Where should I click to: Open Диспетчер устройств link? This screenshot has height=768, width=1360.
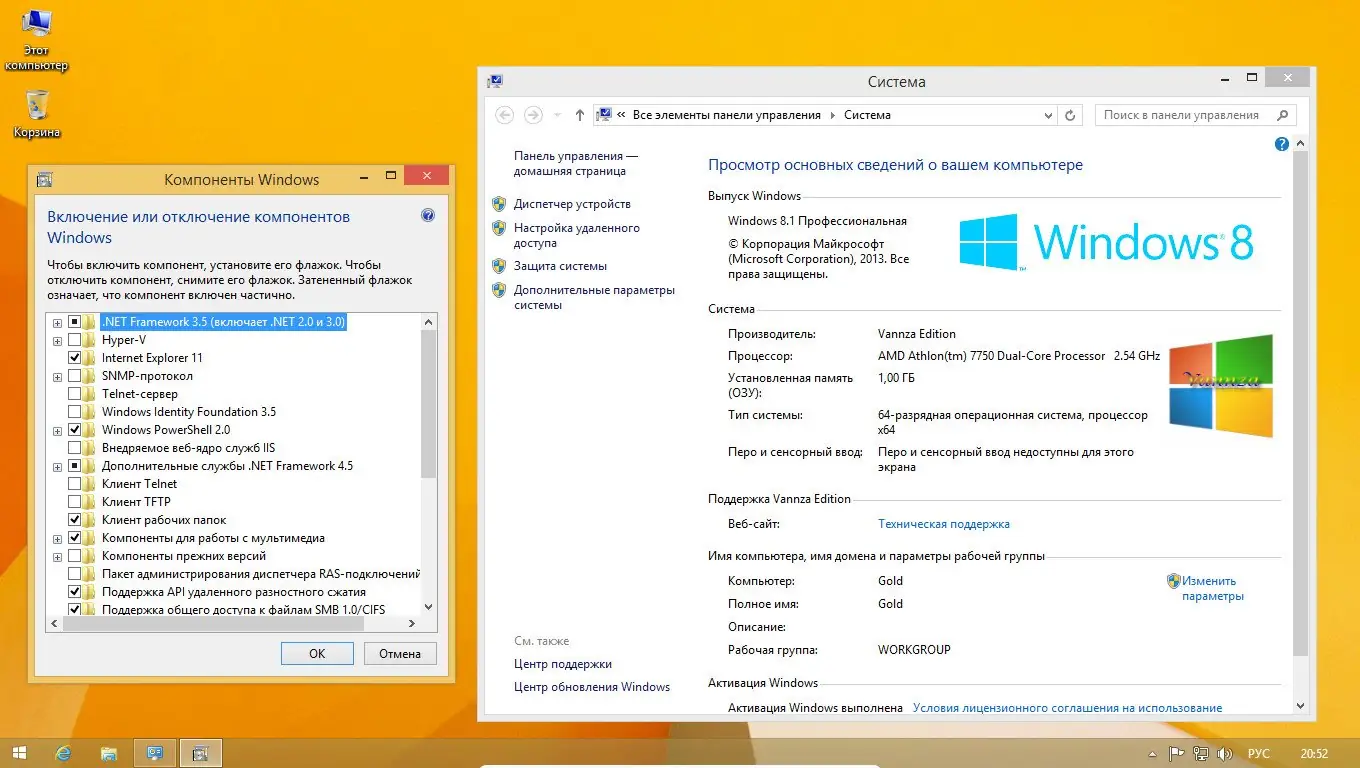pos(572,204)
